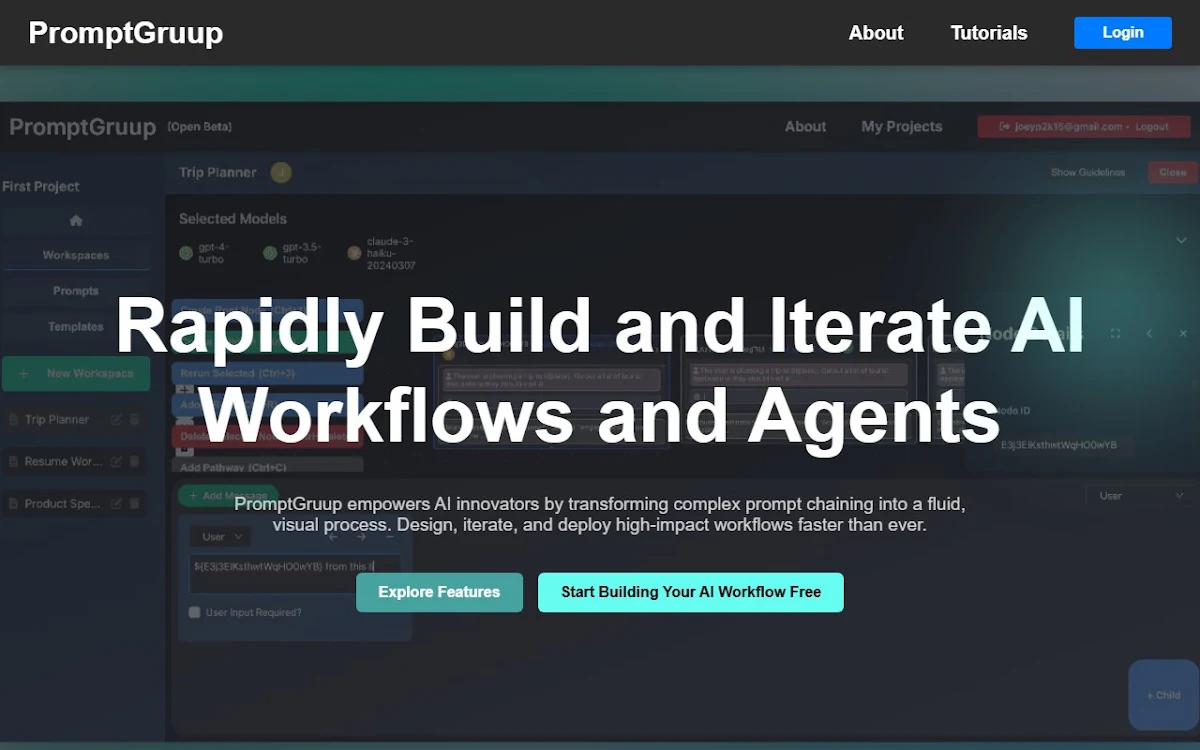Click trash icon on Product Spe... row

click(135, 504)
